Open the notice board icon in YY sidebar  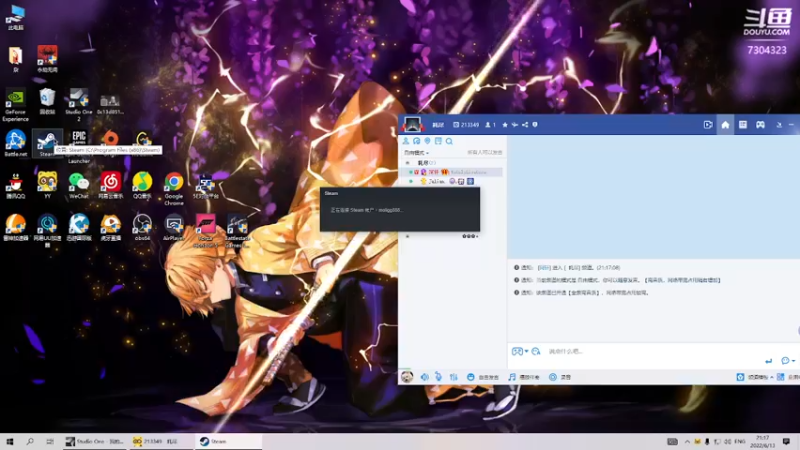coord(438,141)
